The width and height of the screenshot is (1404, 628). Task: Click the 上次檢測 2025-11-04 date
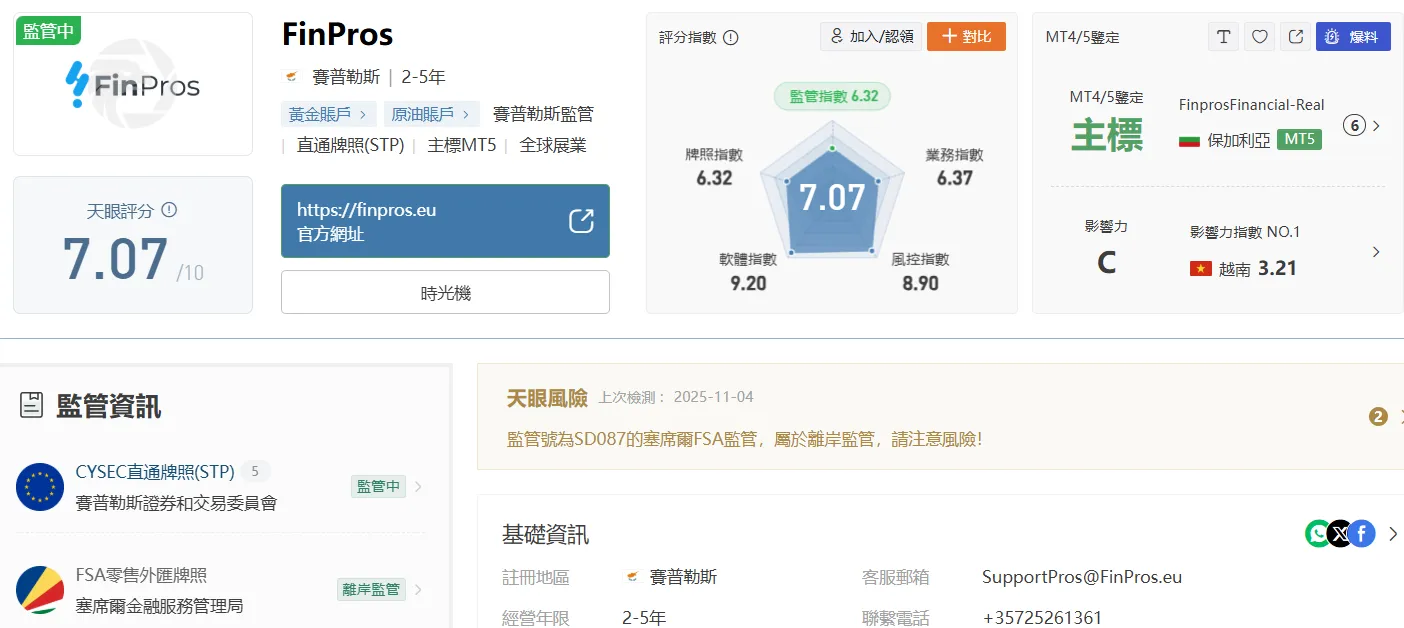click(x=676, y=397)
